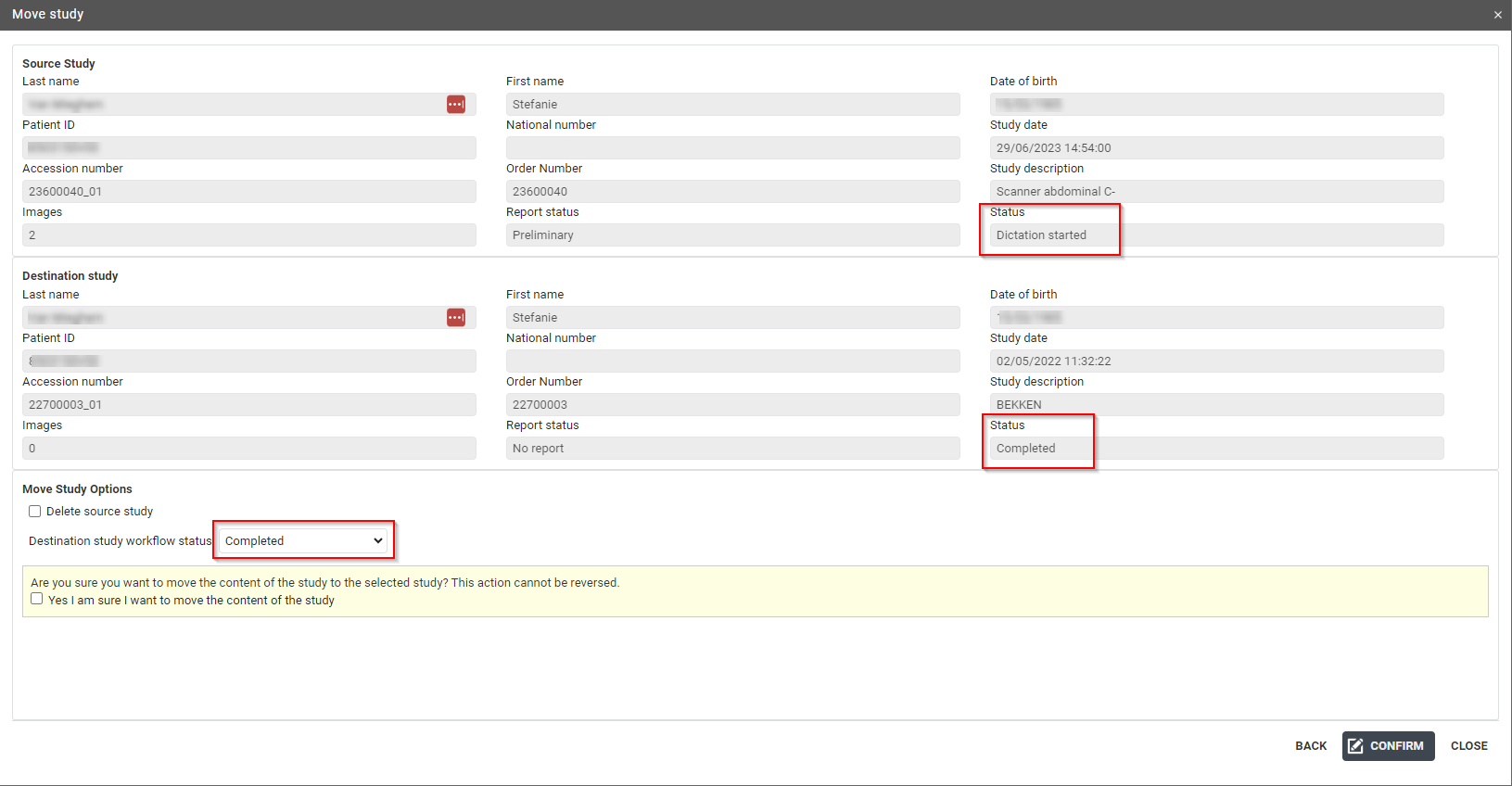Click the destination Status field showing 'Completed'
This screenshot has width=1512, height=786.
(1216, 449)
